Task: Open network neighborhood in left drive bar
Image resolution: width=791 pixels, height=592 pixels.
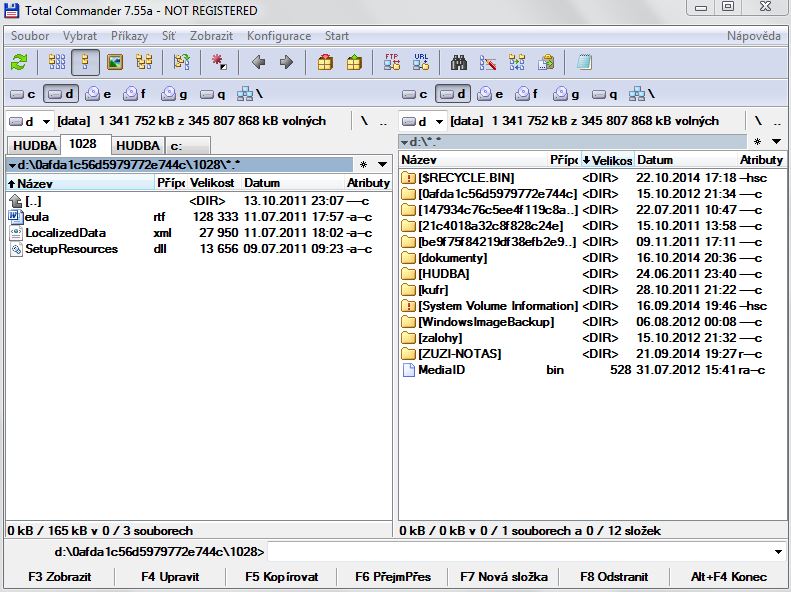Action: [250, 94]
